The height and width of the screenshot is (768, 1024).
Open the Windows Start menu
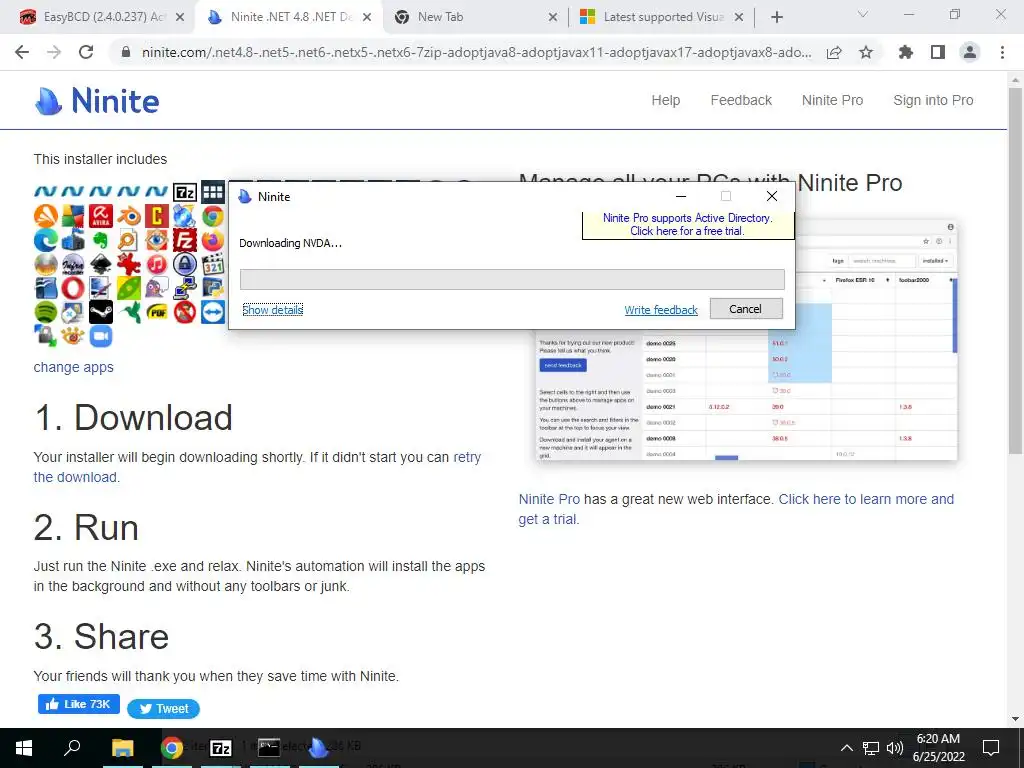point(24,748)
